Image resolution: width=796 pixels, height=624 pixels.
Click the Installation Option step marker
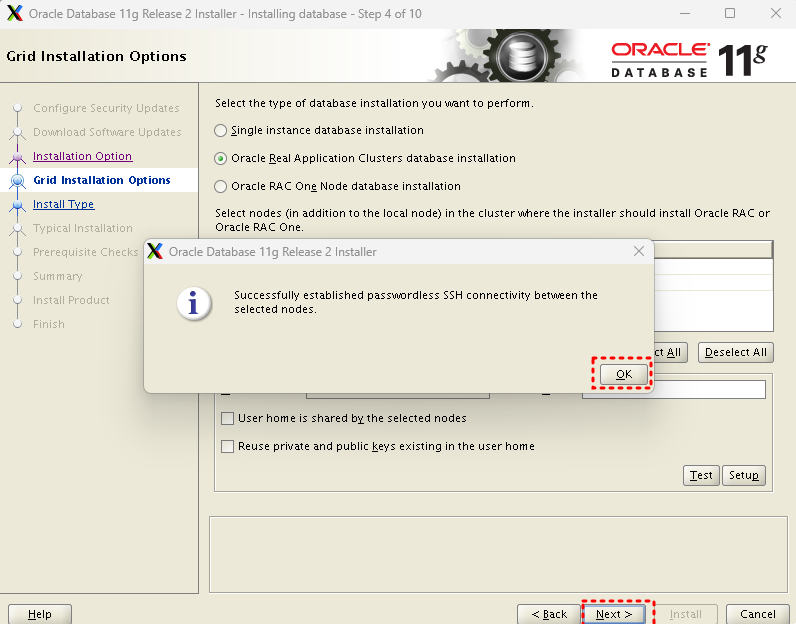tap(17, 156)
